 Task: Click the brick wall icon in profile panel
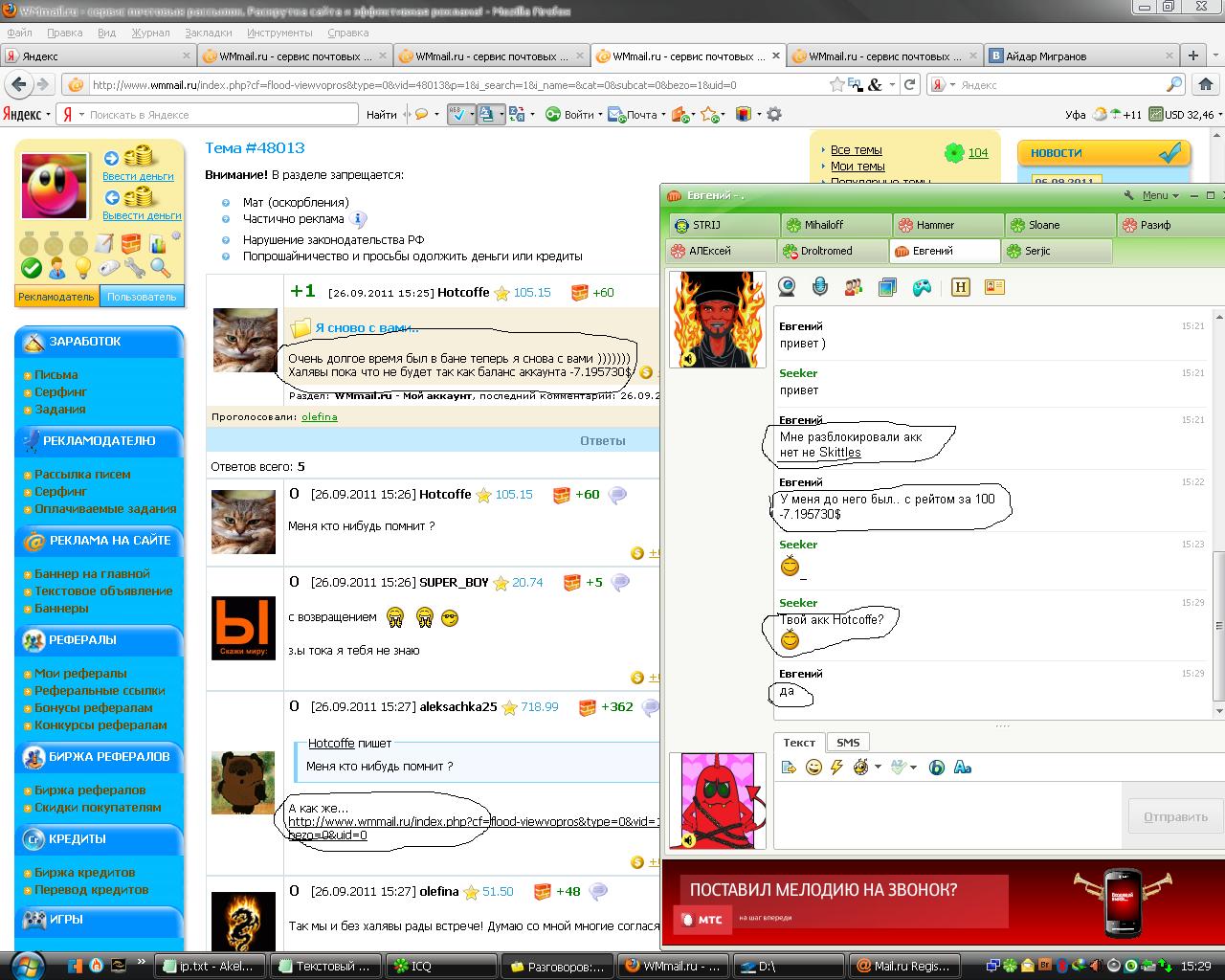tap(131, 242)
